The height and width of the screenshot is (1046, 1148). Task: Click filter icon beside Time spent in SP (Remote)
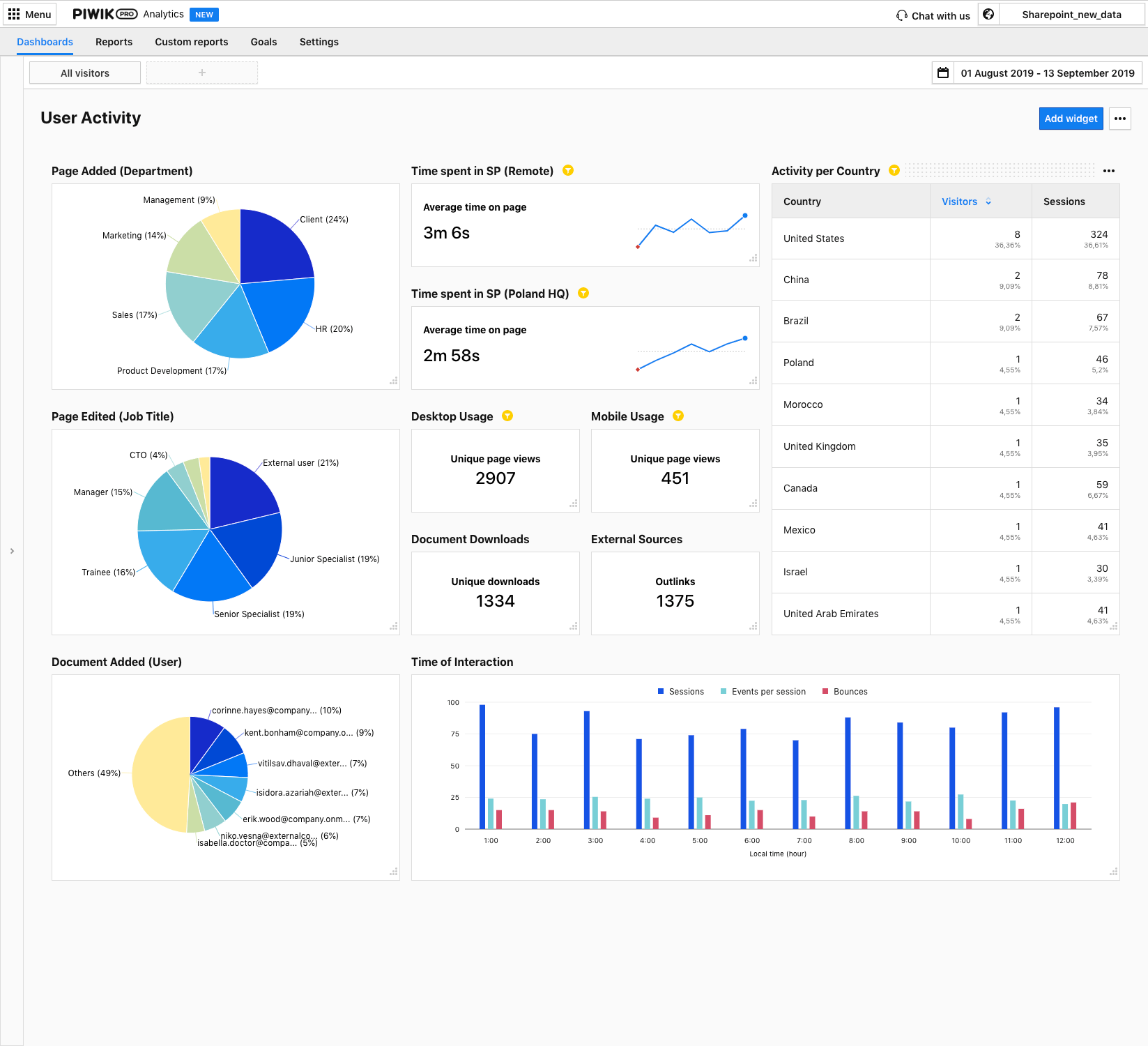point(568,170)
